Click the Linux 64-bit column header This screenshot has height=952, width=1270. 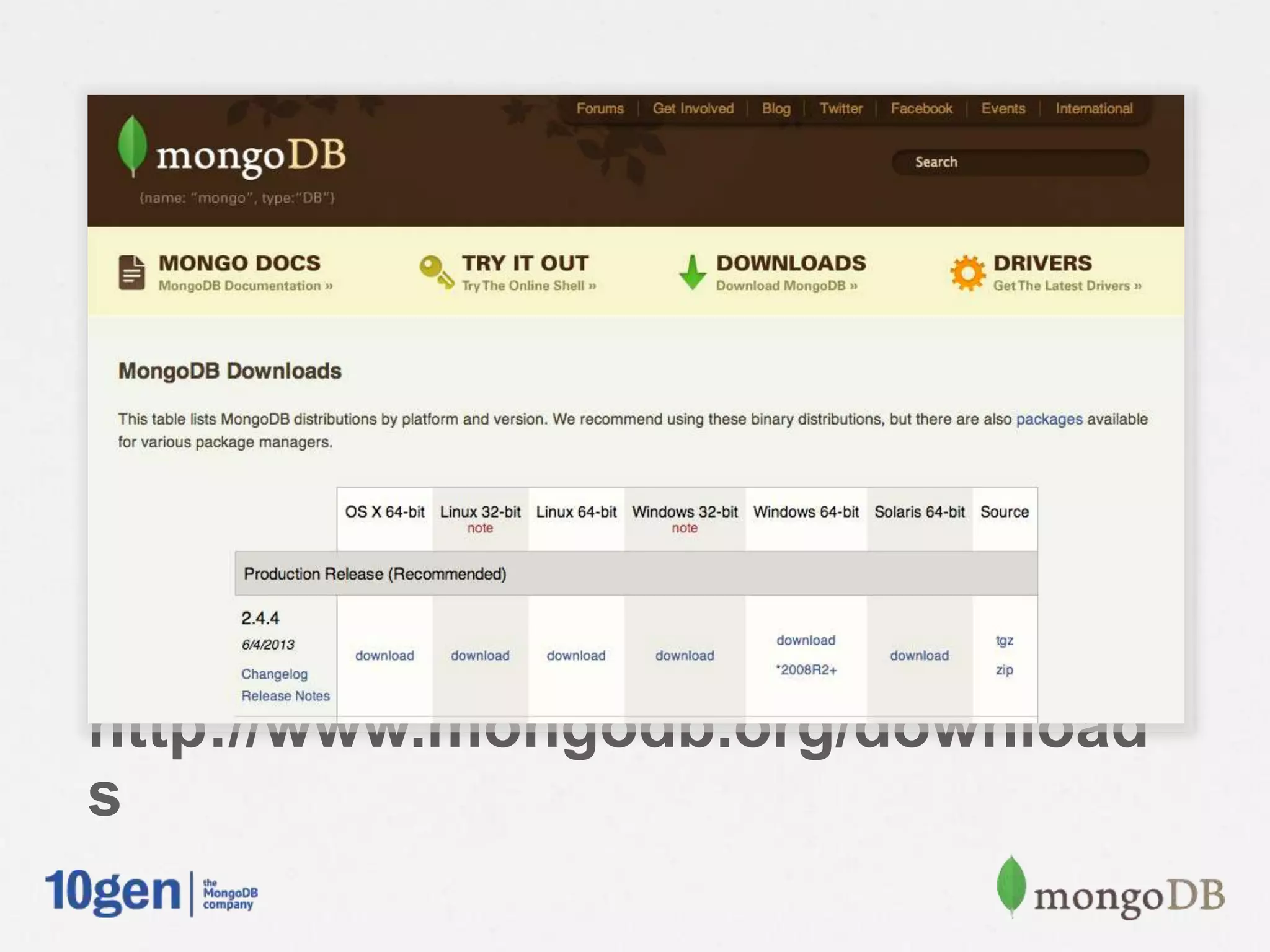[x=576, y=512]
